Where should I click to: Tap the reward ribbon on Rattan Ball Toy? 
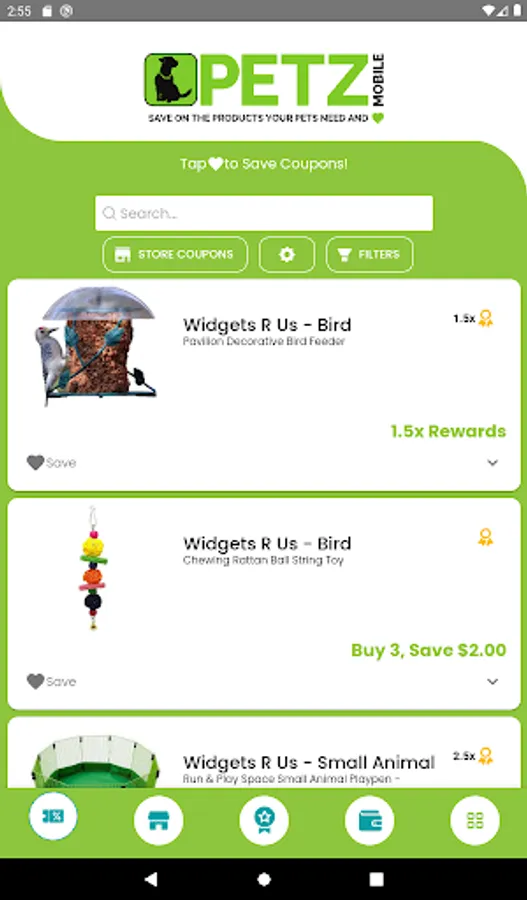point(485,537)
